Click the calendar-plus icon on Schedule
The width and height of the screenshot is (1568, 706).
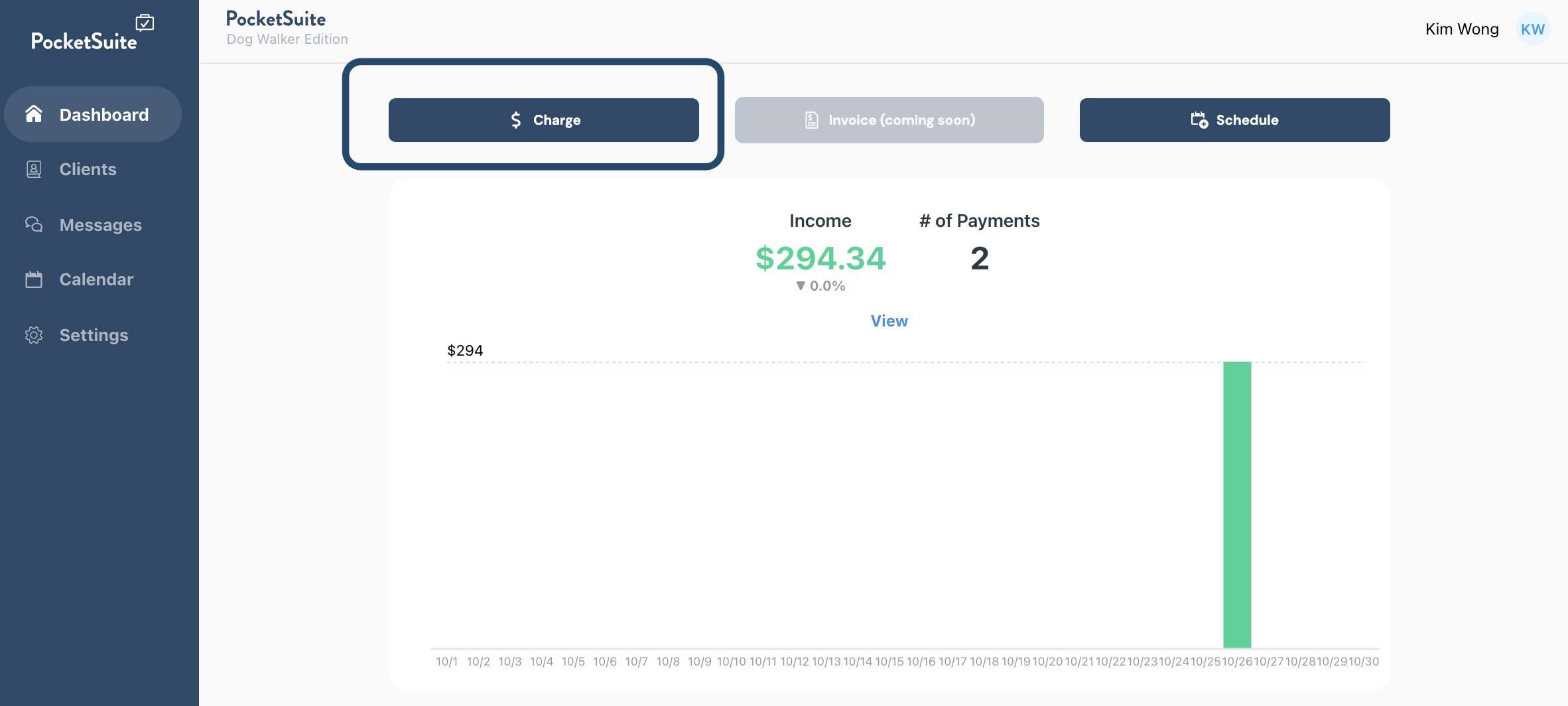1199,120
